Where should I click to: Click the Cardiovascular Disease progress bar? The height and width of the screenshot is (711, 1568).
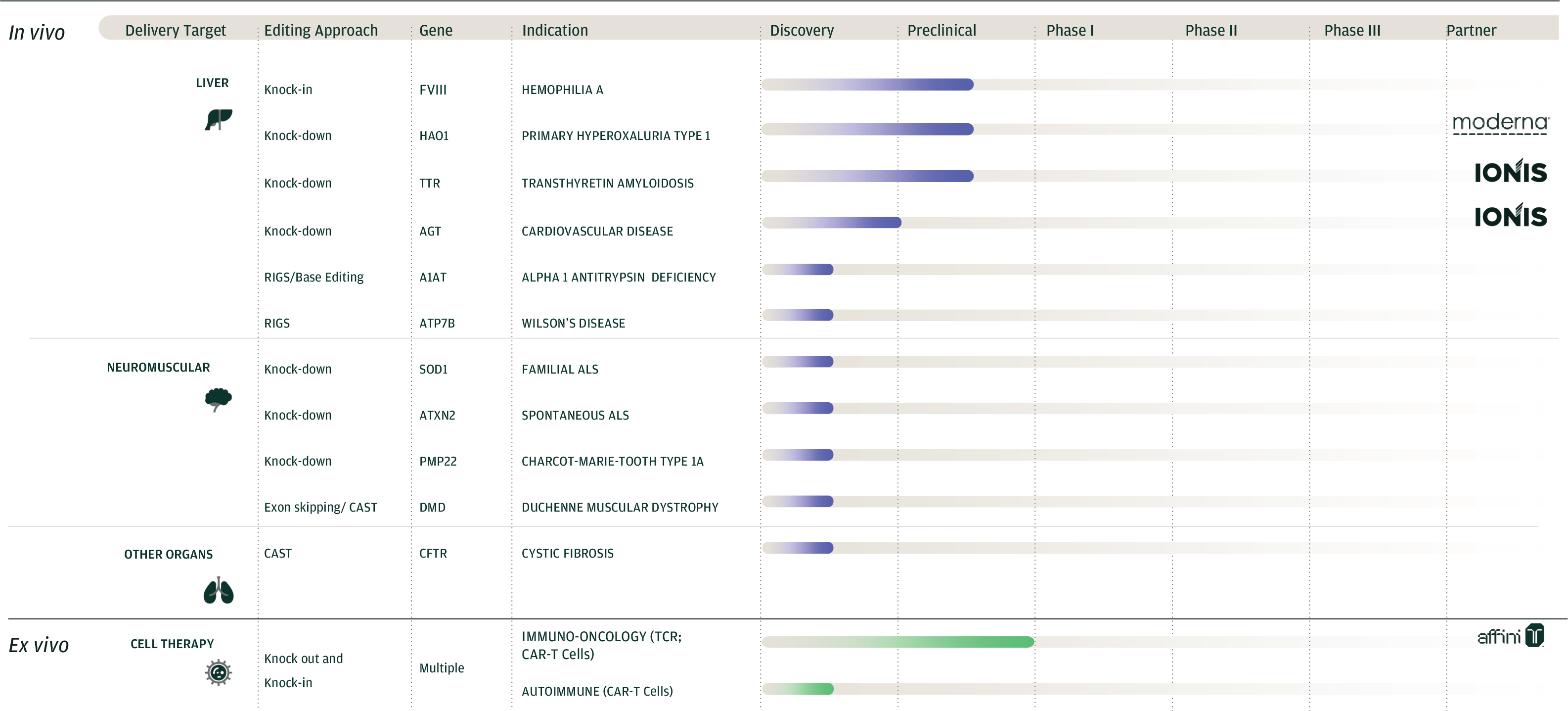[x=832, y=223]
